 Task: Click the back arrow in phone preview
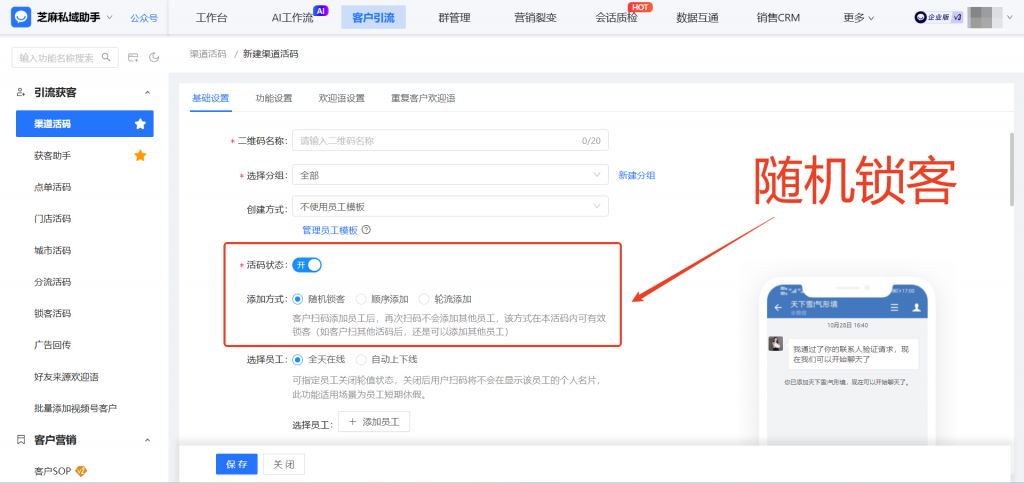[777, 307]
